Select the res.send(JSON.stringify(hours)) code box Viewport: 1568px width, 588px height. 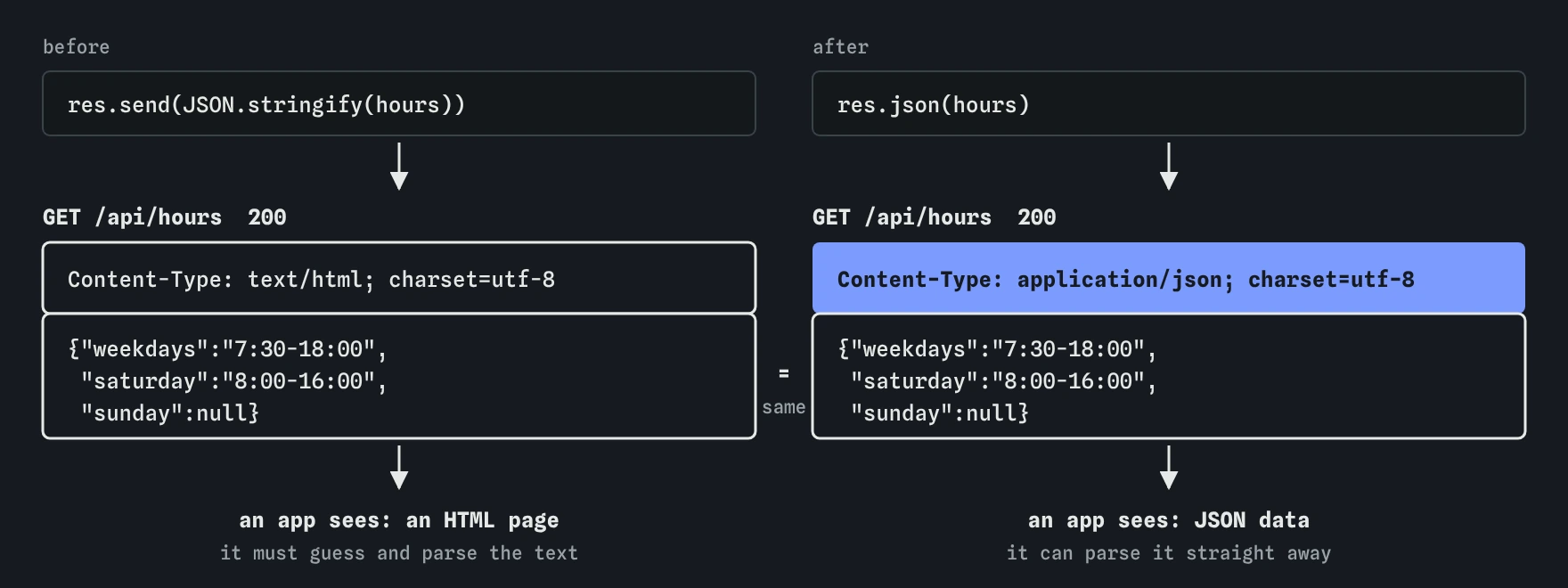pyautogui.click(x=399, y=103)
